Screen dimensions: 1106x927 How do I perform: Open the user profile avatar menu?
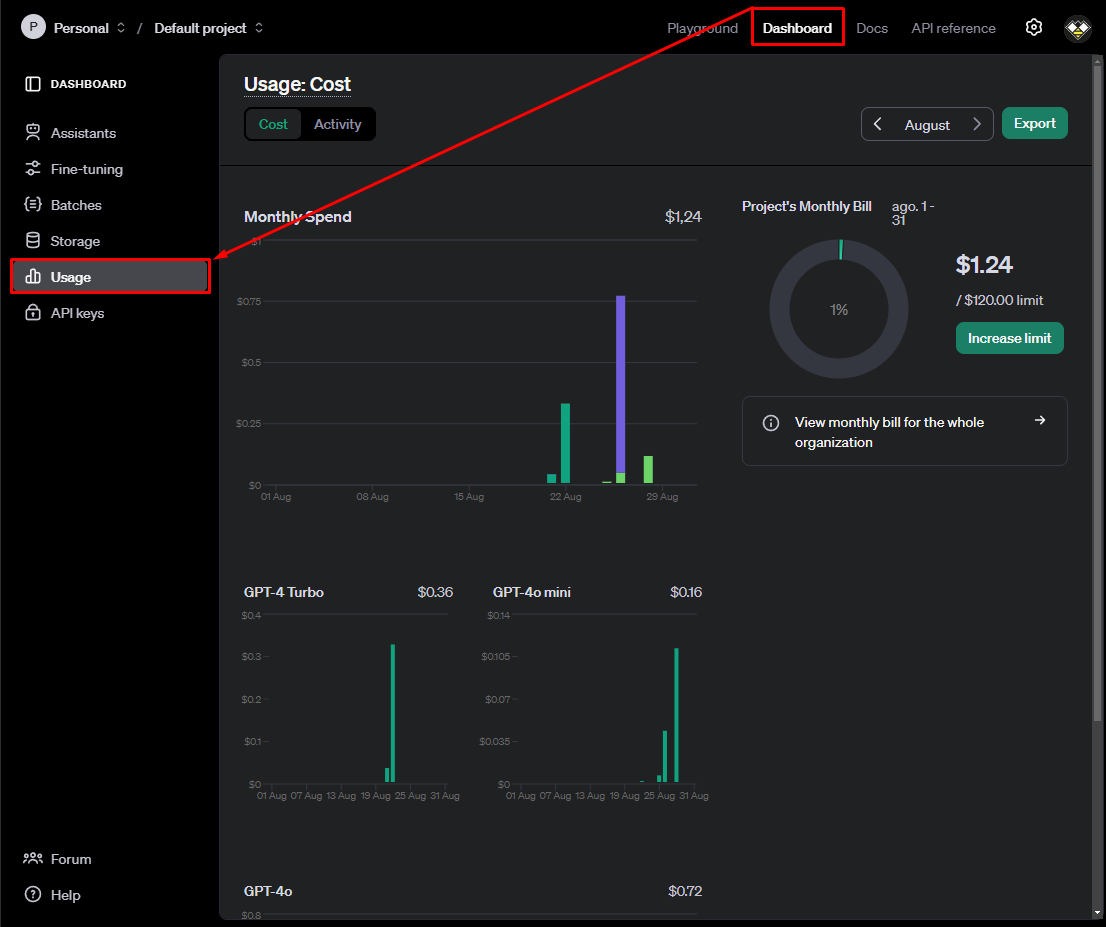[x=1077, y=28]
